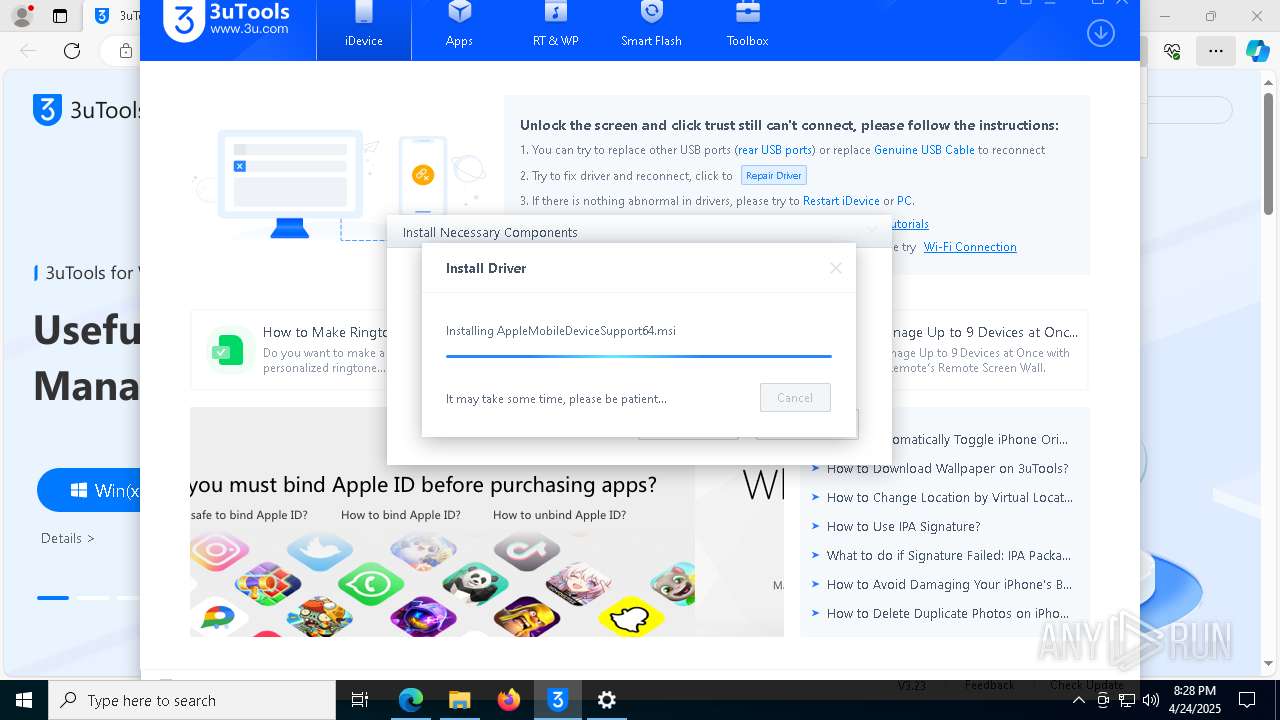Click the first carousel indicator on webpage
Viewport: 1280px width, 720px height.
53,598
